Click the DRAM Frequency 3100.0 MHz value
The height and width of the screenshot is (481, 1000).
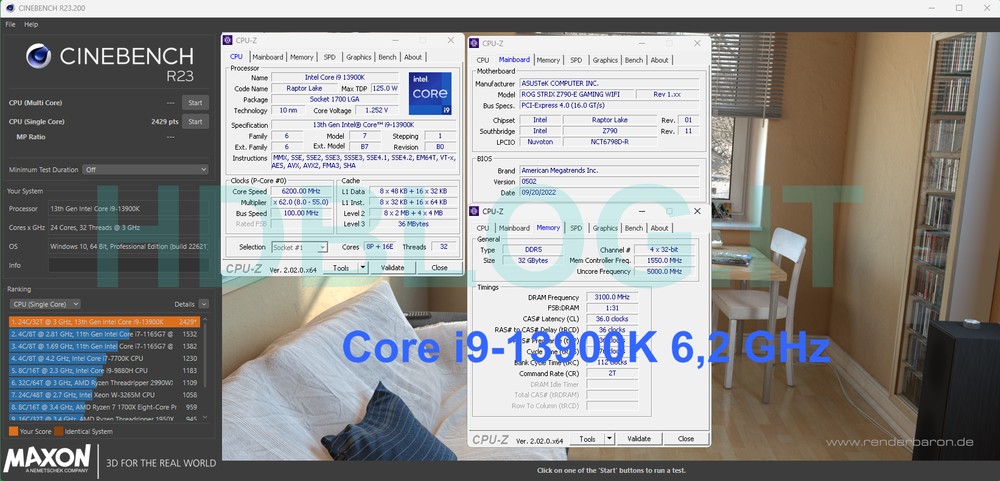click(x=612, y=297)
